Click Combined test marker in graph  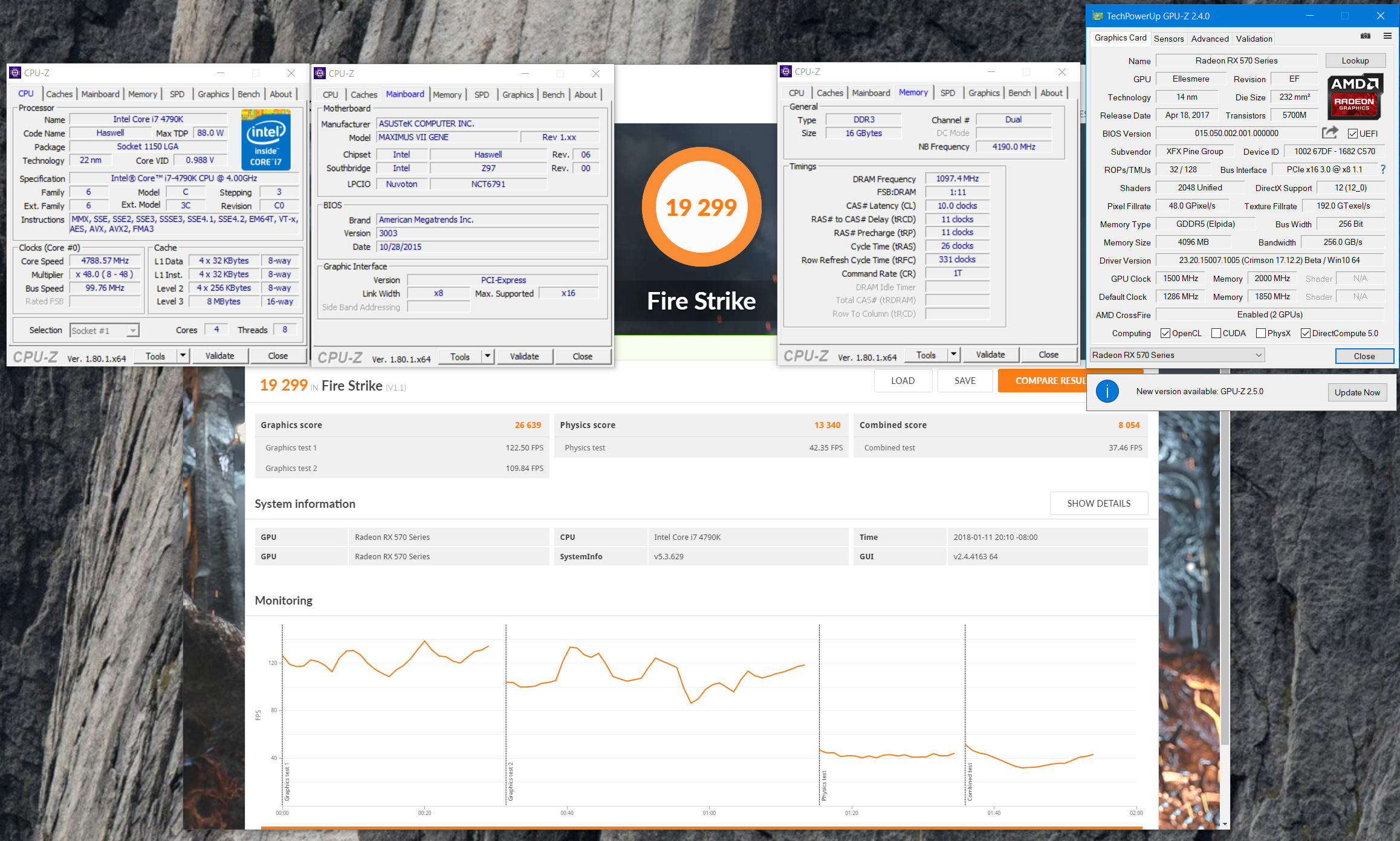(x=970, y=782)
